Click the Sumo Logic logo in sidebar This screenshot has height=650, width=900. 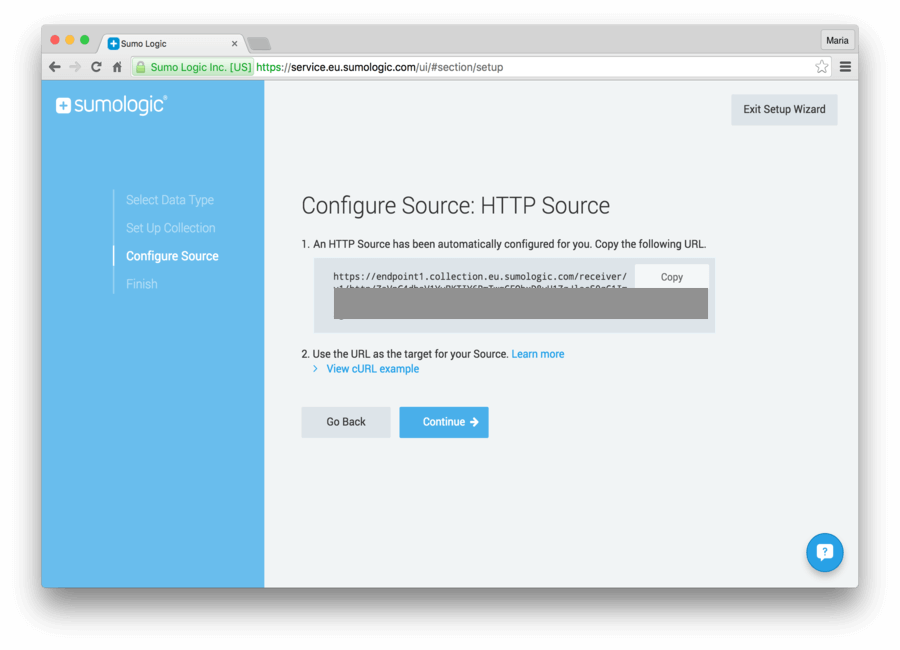coord(111,105)
